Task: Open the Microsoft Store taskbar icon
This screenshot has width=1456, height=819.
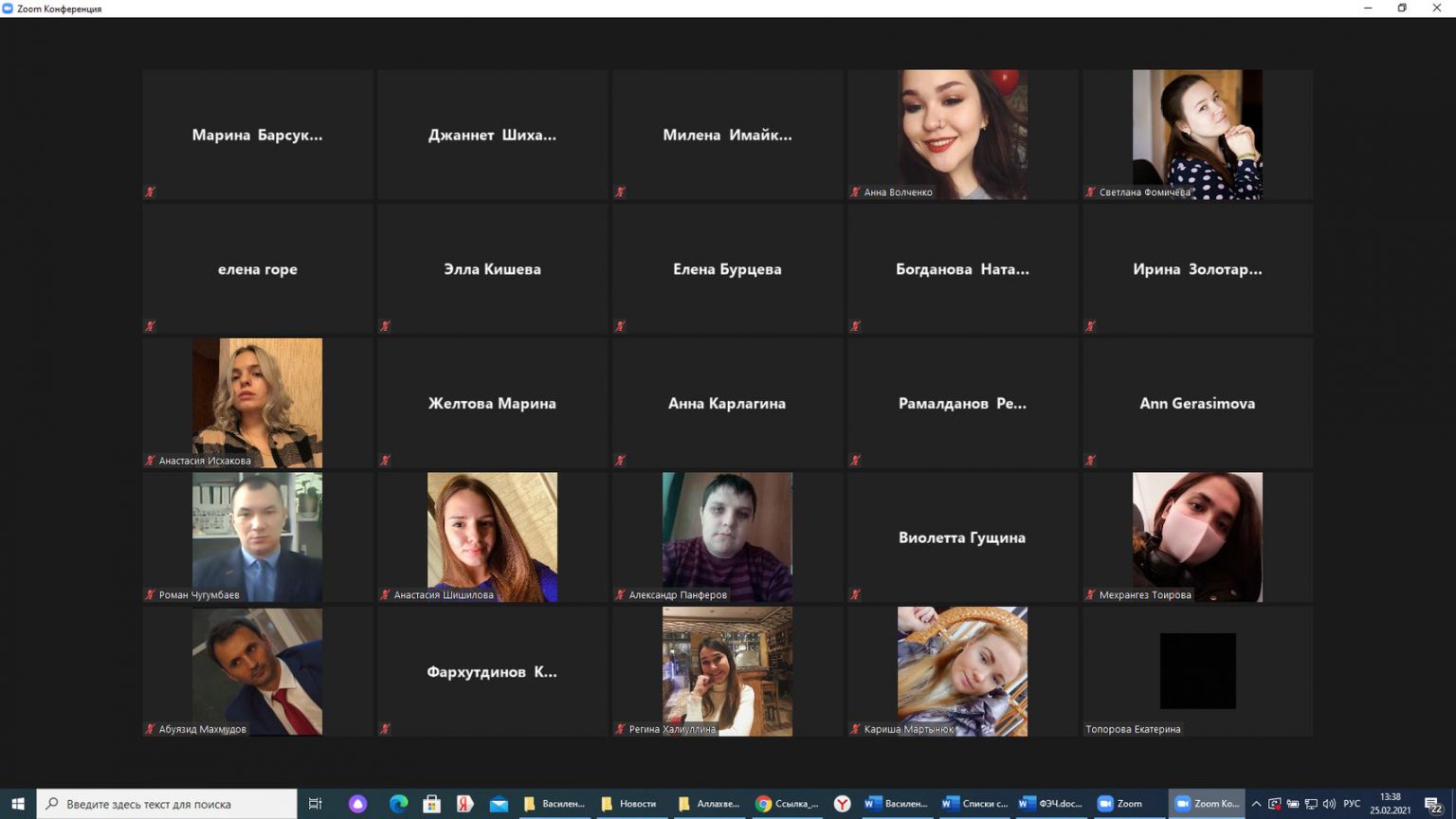Action: (x=431, y=804)
